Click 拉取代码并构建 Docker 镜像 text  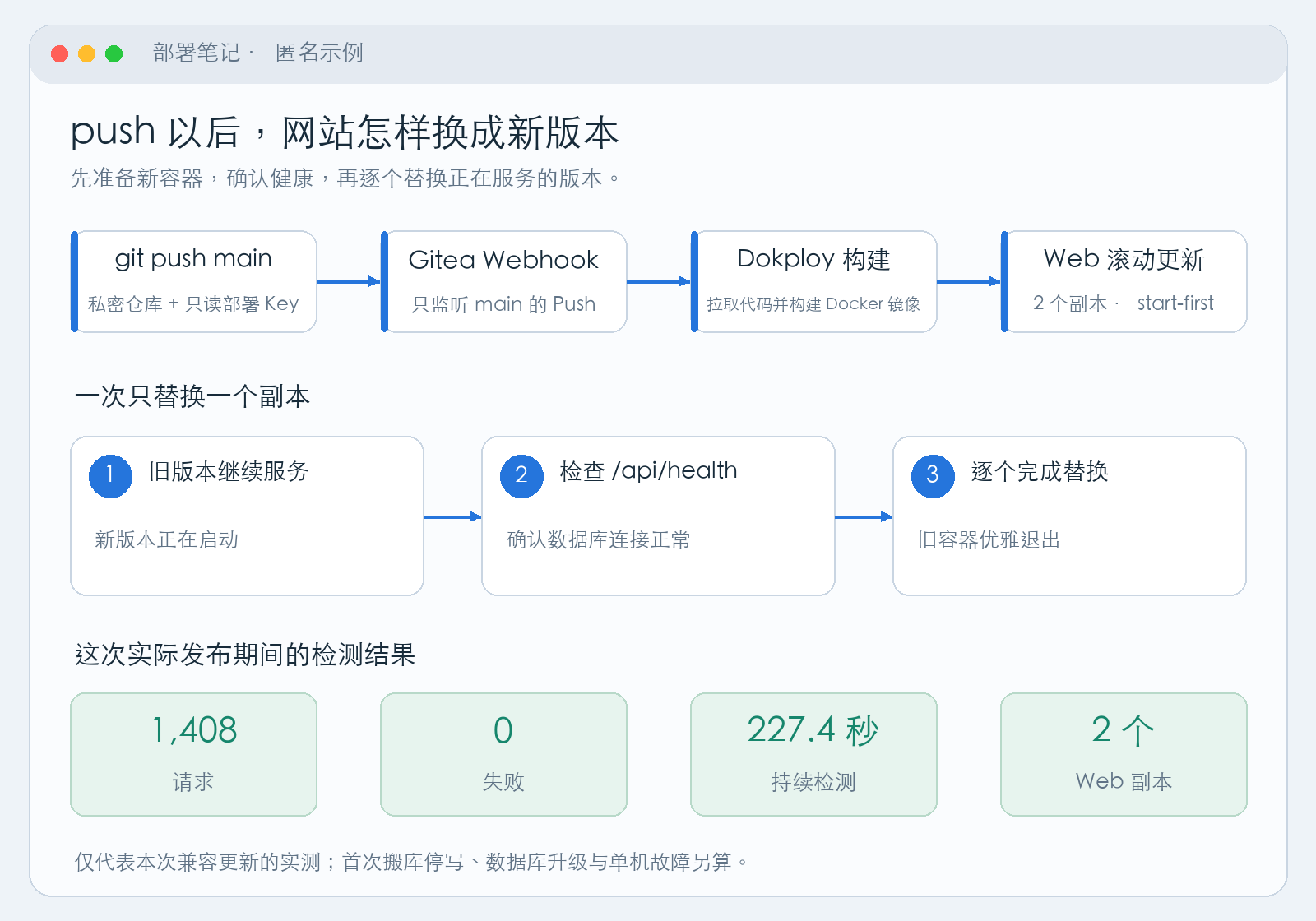[813, 303]
